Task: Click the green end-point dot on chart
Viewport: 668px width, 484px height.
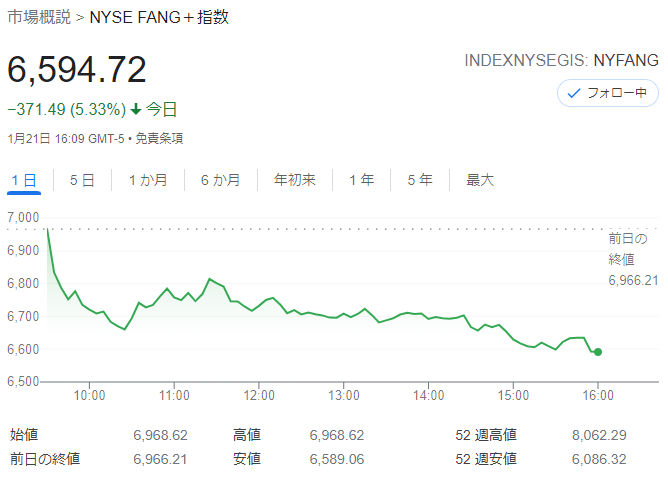Action: pyautogui.click(x=598, y=352)
